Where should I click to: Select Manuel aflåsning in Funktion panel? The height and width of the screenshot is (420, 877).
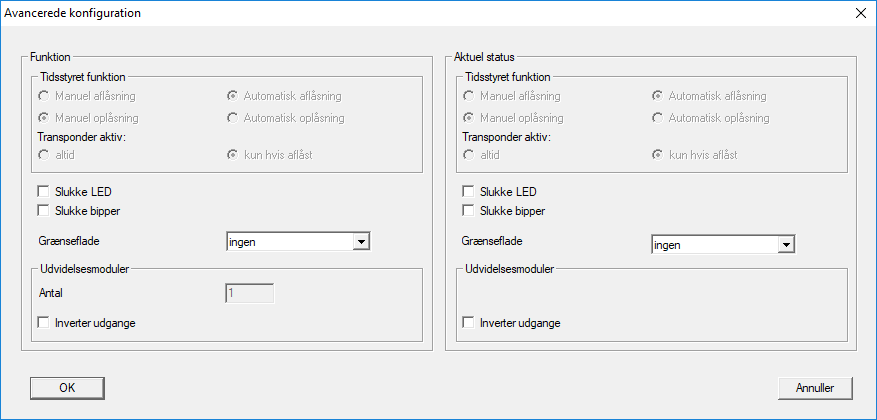(43, 96)
